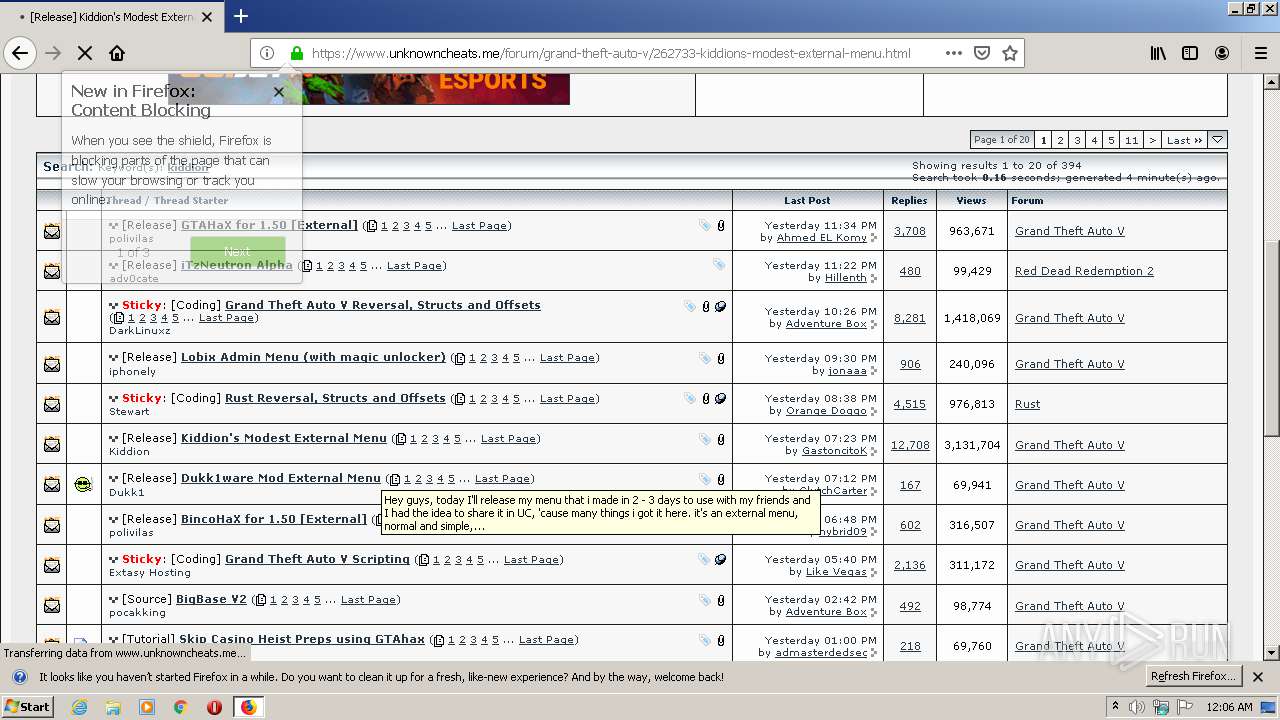Save page to Pocket
This screenshot has width=1280, height=720.
click(x=982, y=53)
